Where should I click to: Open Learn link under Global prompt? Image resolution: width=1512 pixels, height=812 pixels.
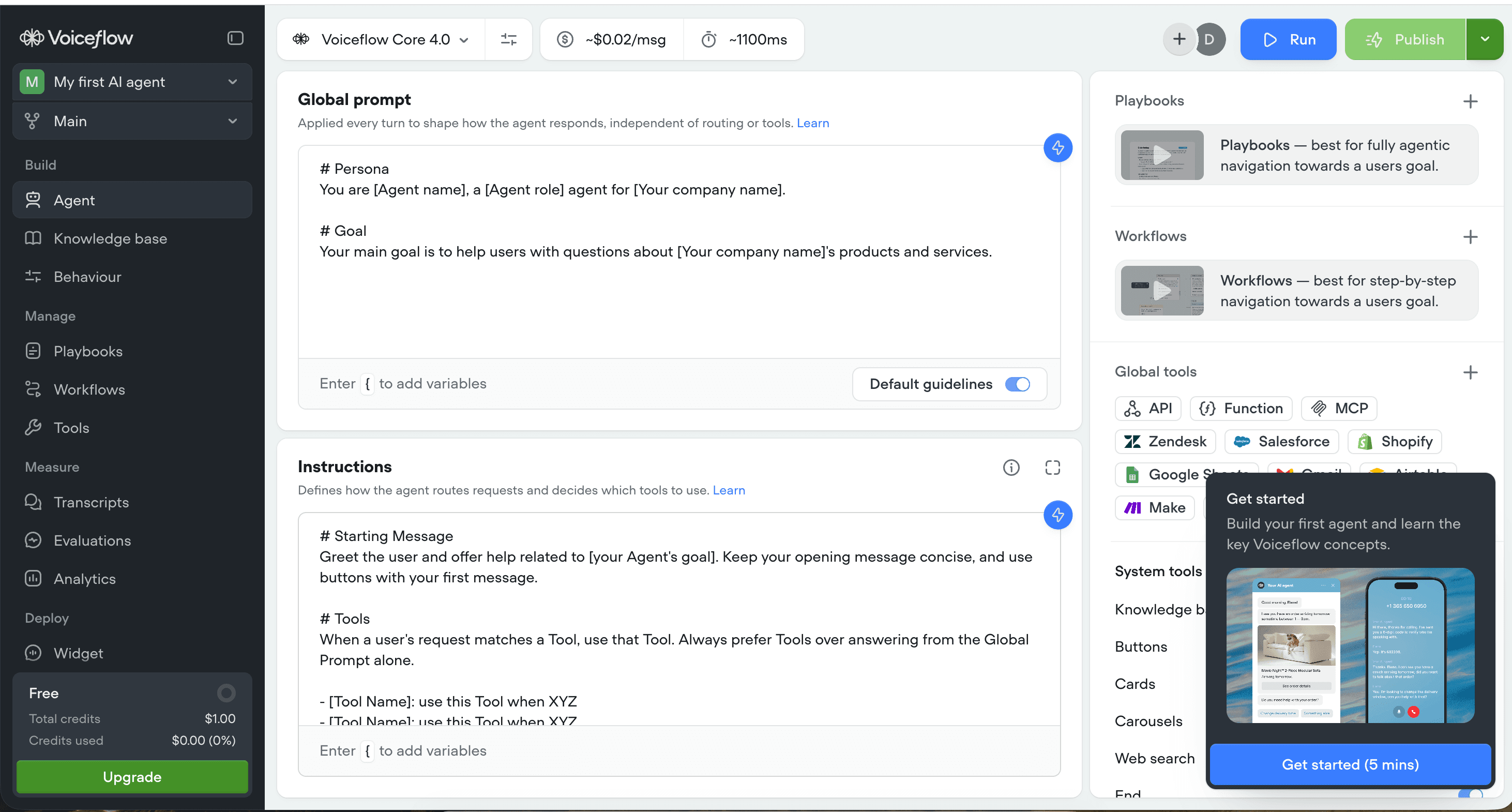click(x=812, y=123)
